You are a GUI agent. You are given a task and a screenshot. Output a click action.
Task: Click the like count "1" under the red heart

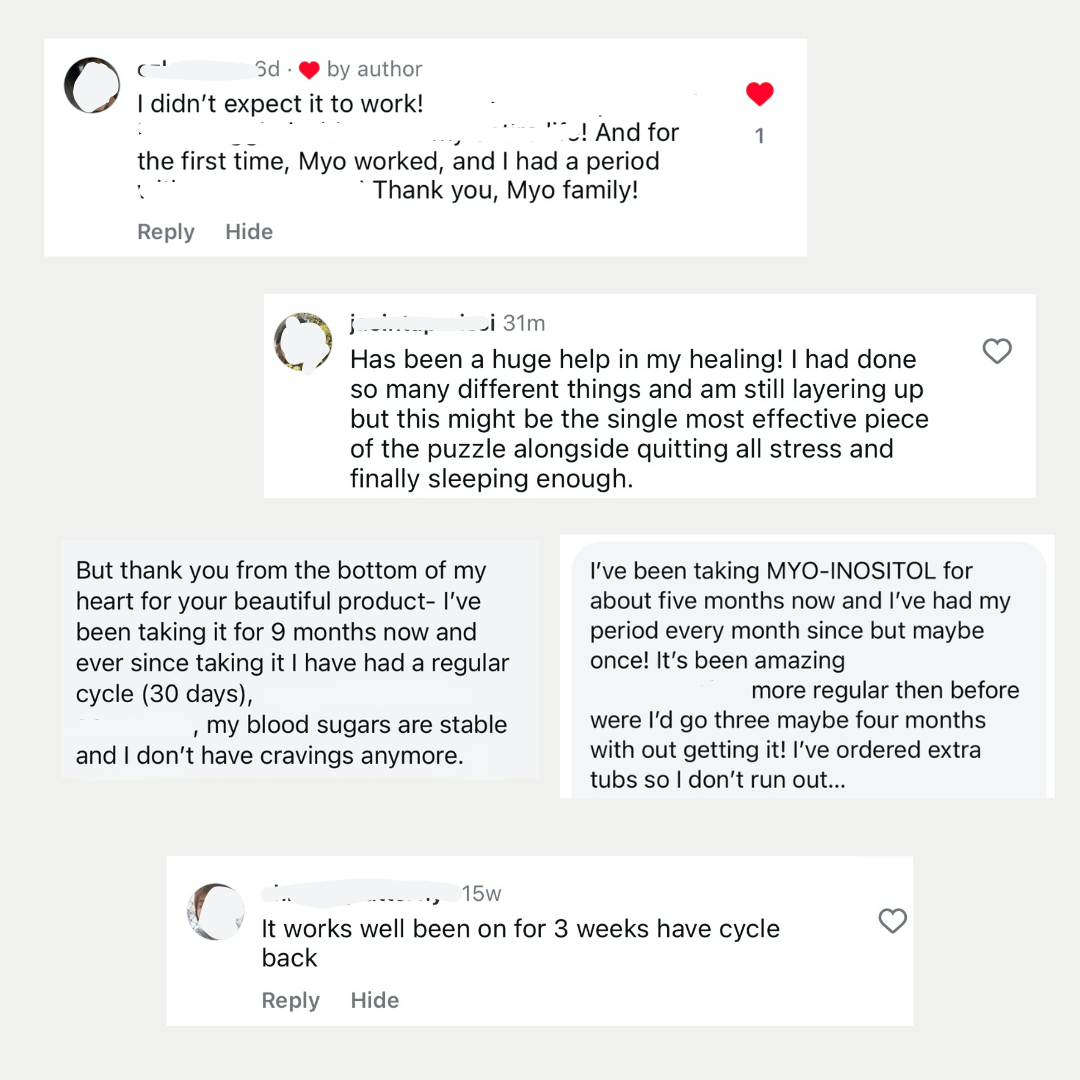760,136
